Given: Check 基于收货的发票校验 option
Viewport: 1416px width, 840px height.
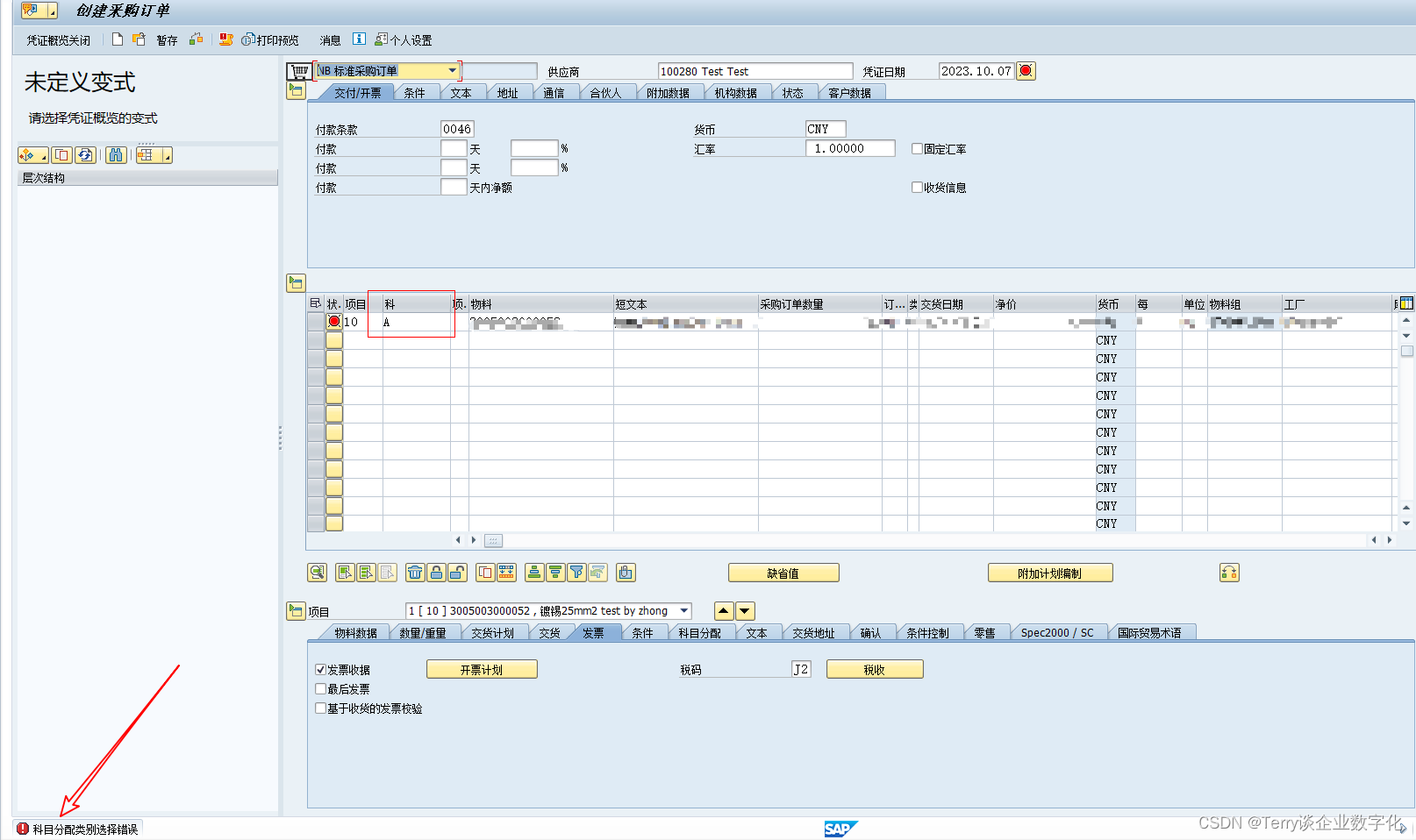Looking at the screenshot, I should click(x=321, y=708).
